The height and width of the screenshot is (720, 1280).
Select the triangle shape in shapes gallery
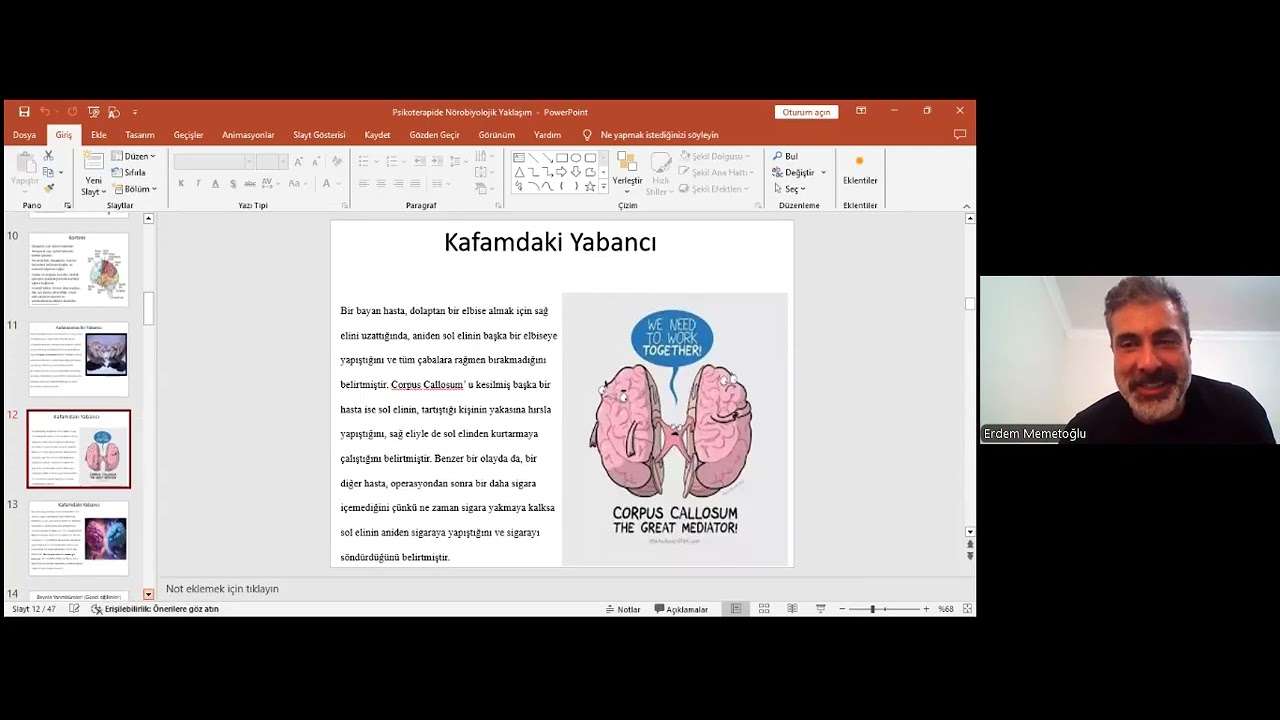pyautogui.click(x=520, y=172)
